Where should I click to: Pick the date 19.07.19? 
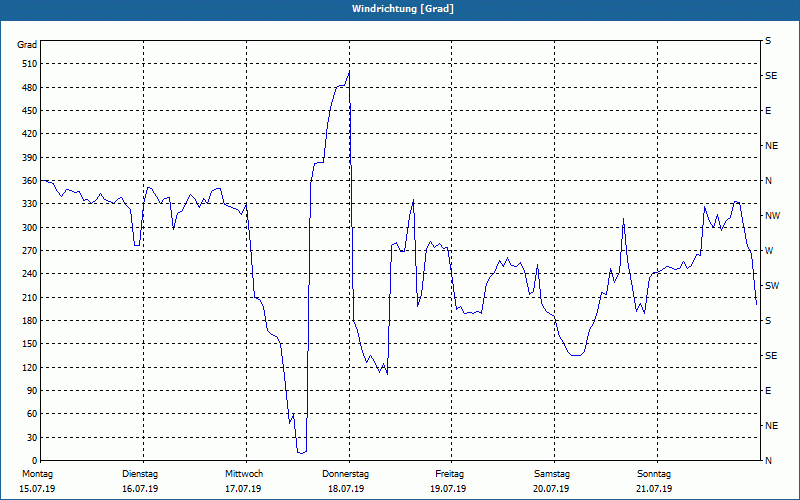448,489
